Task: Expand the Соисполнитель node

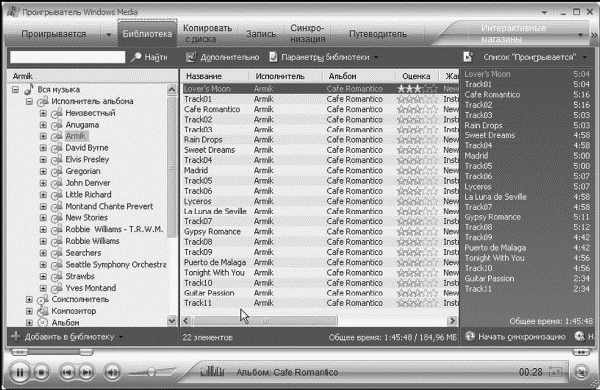Action: [x=29, y=299]
